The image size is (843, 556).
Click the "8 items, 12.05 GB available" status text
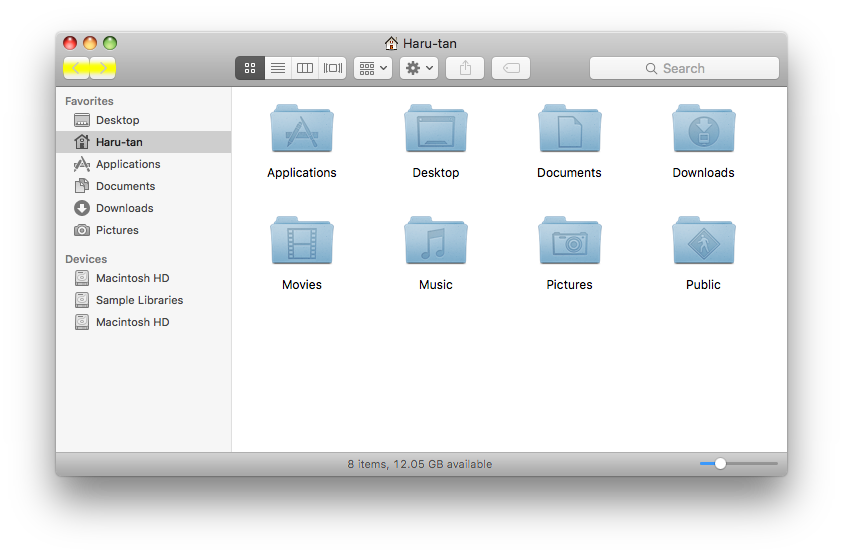click(x=420, y=464)
